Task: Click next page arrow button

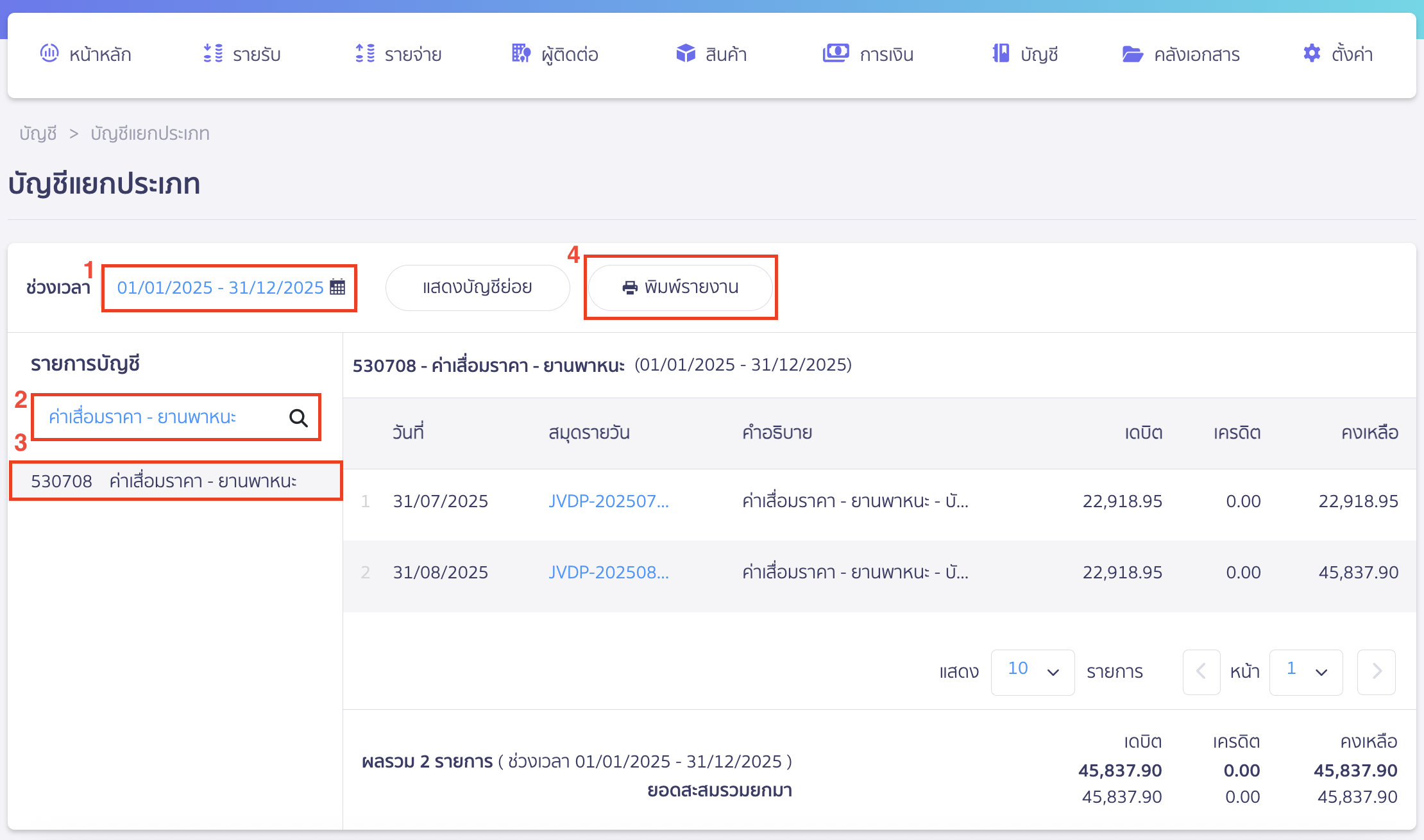Action: click(x=1376, y=671)
